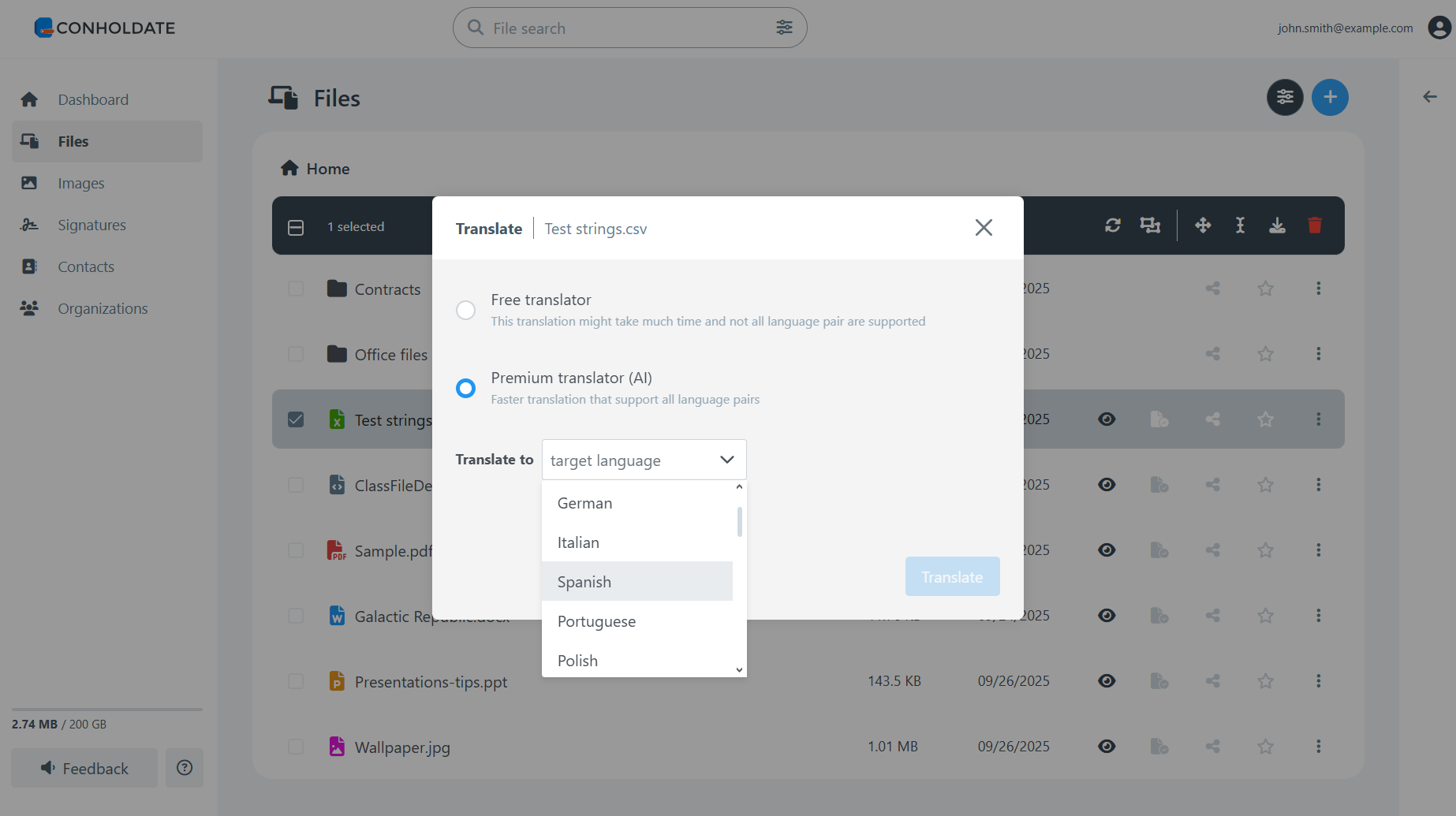This screenshot has height=816, width=1456.
Task: Select Premium translator (AI) radio button
Action: tap(466, 388)
